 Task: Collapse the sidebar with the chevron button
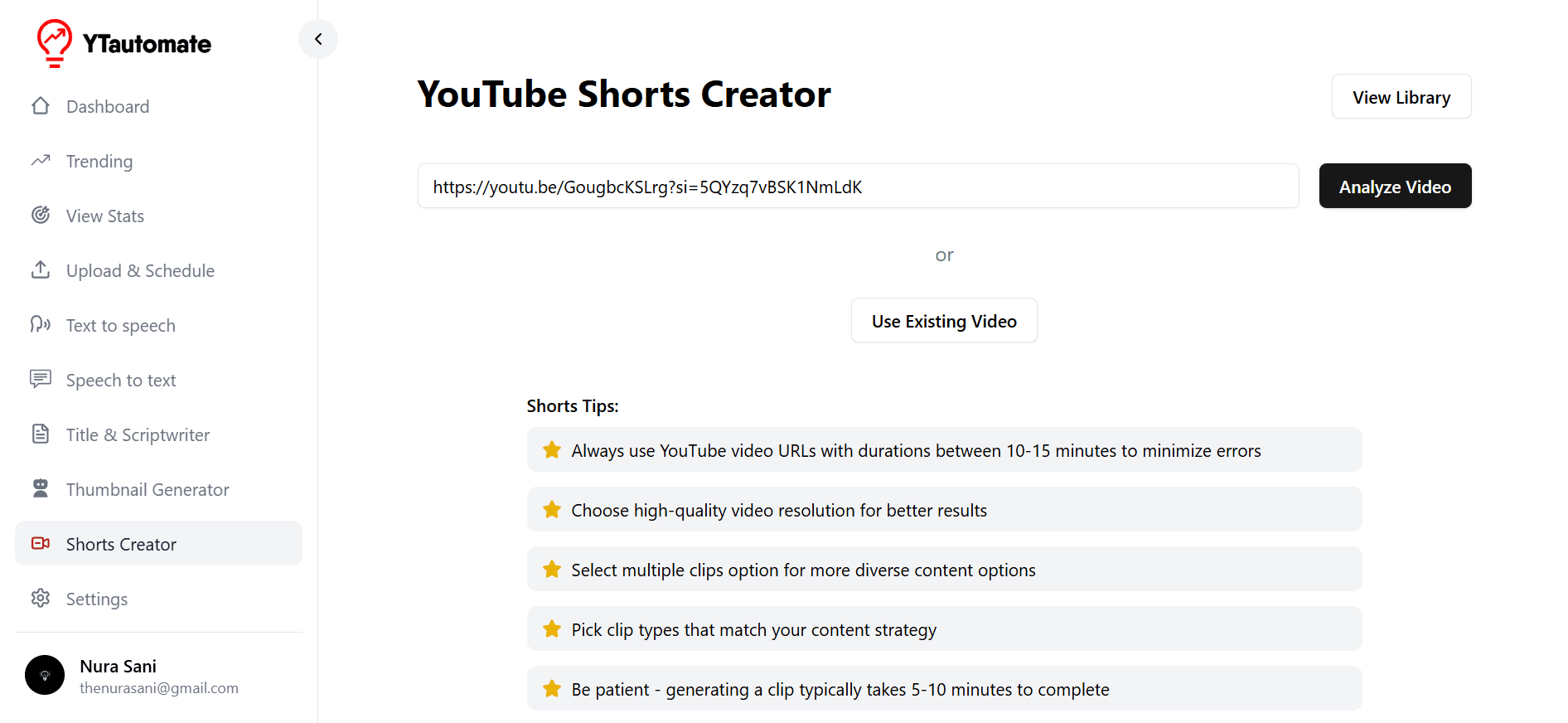click(318, 39)
